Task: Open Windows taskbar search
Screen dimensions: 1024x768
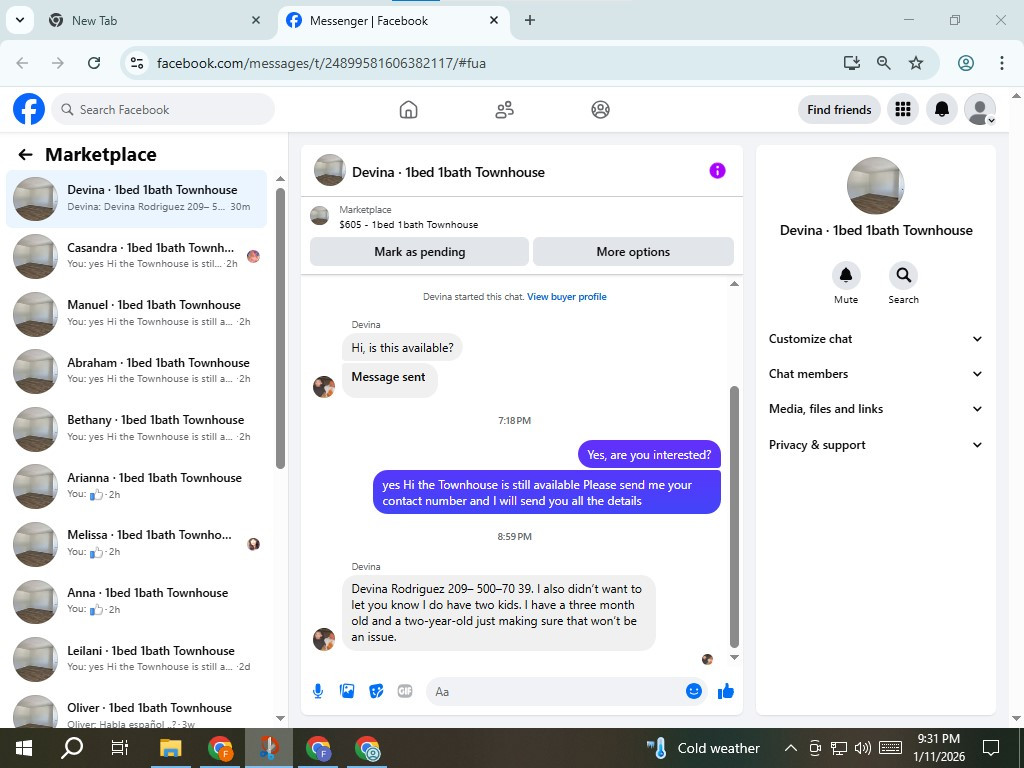Action: (x=72, y=748)
